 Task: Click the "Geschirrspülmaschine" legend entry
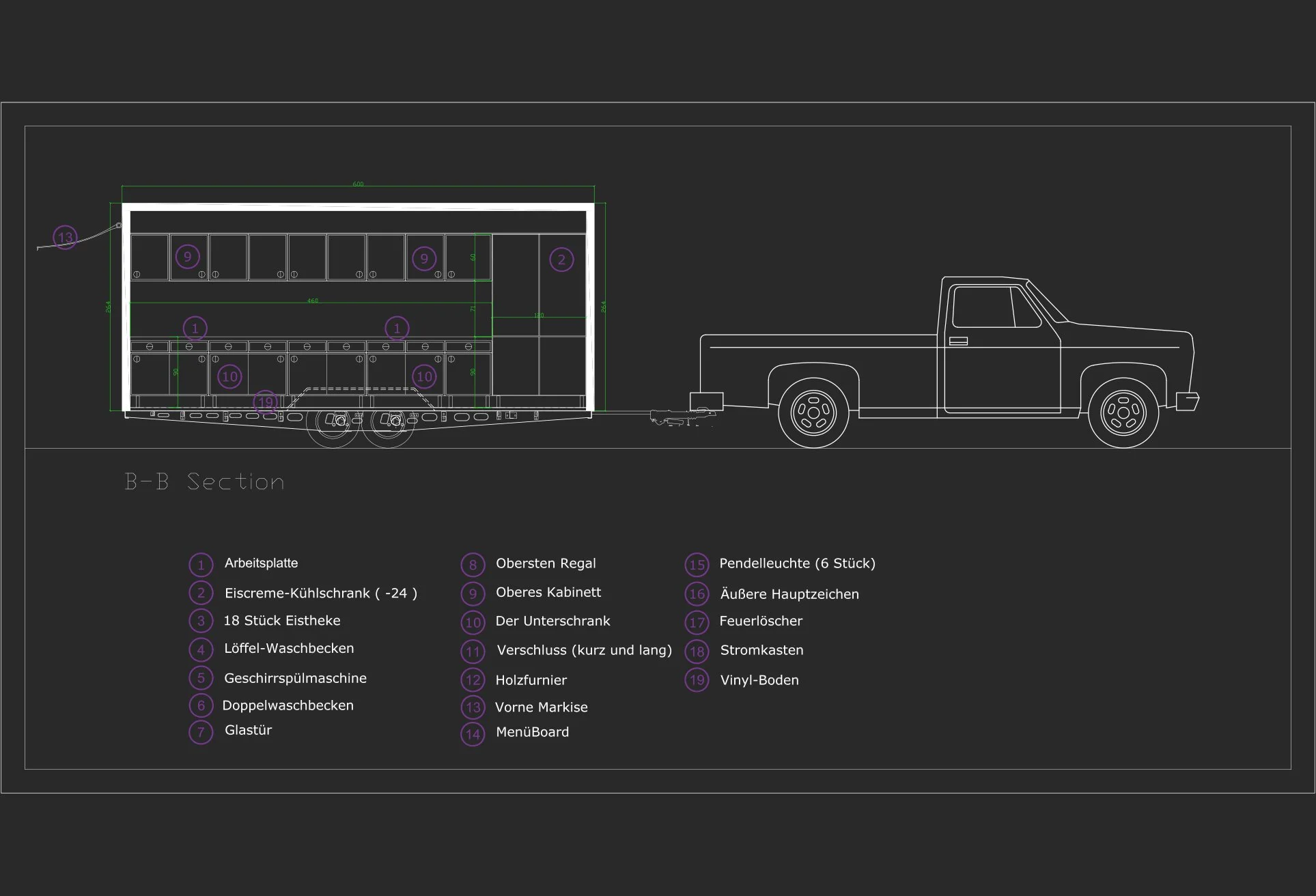click(295, 678)
